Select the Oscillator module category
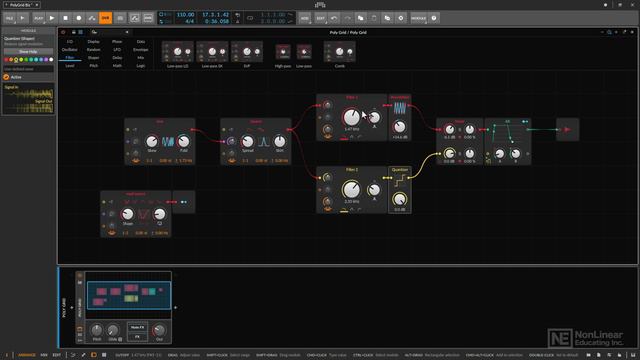Viewport: 640px width, 360px height. 70,49
